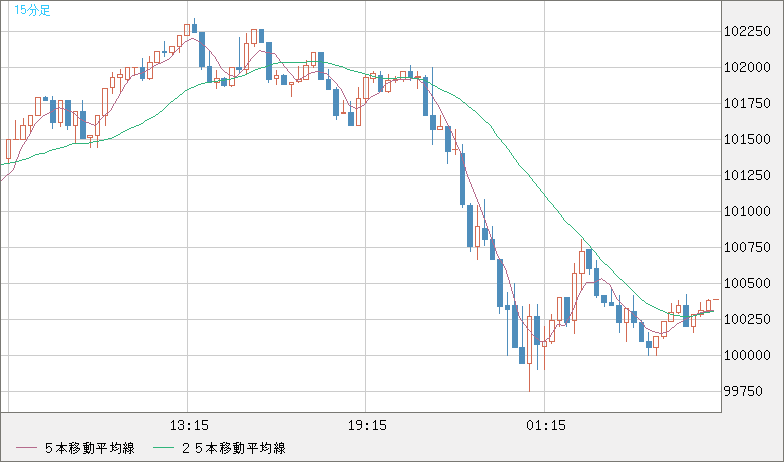Click the 100250 price axis label
Image resolution: width=784 pixels, height=462 pixels.
tap(747, 320)
